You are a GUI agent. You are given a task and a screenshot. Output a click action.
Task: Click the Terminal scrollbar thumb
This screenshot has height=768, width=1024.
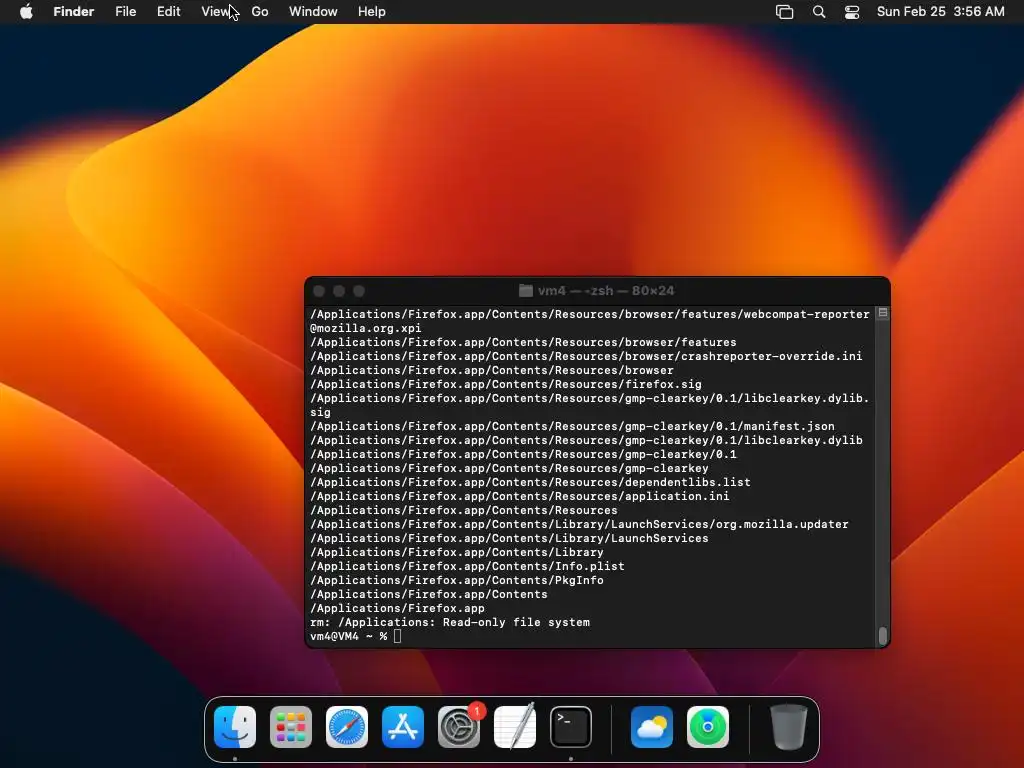coord(883,635)
